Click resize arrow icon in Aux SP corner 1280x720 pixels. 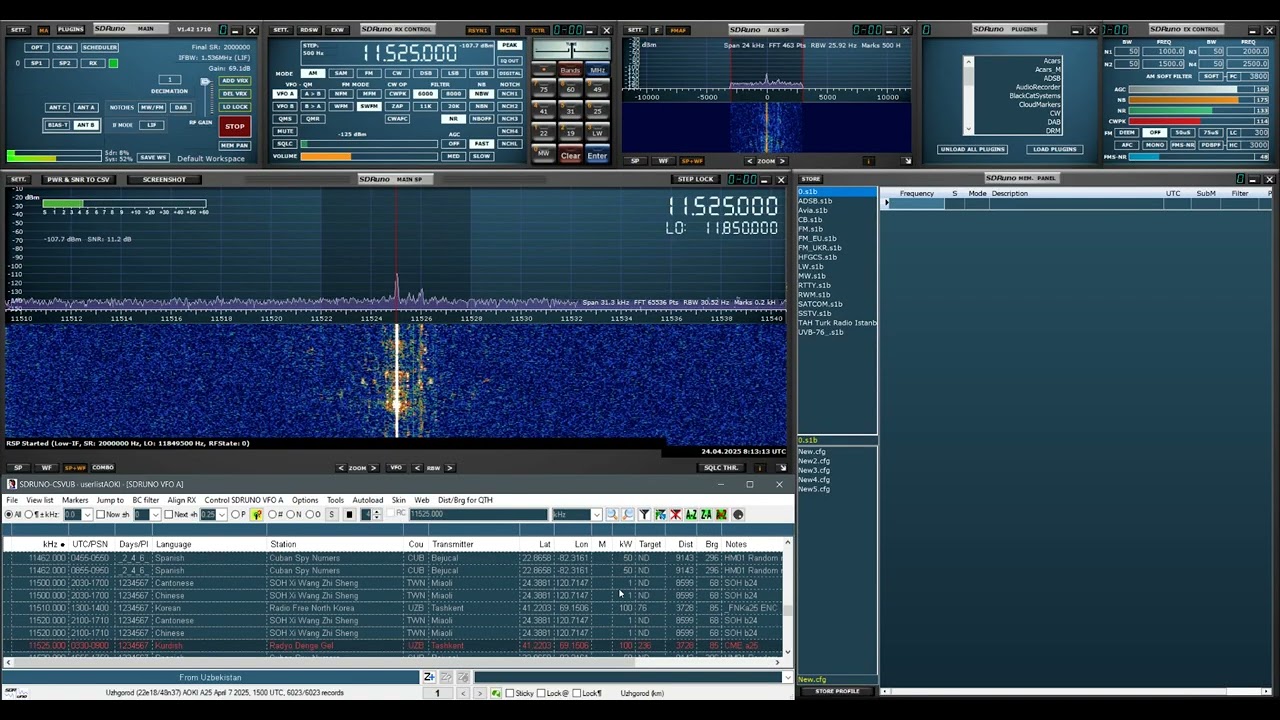click(907, 161)
